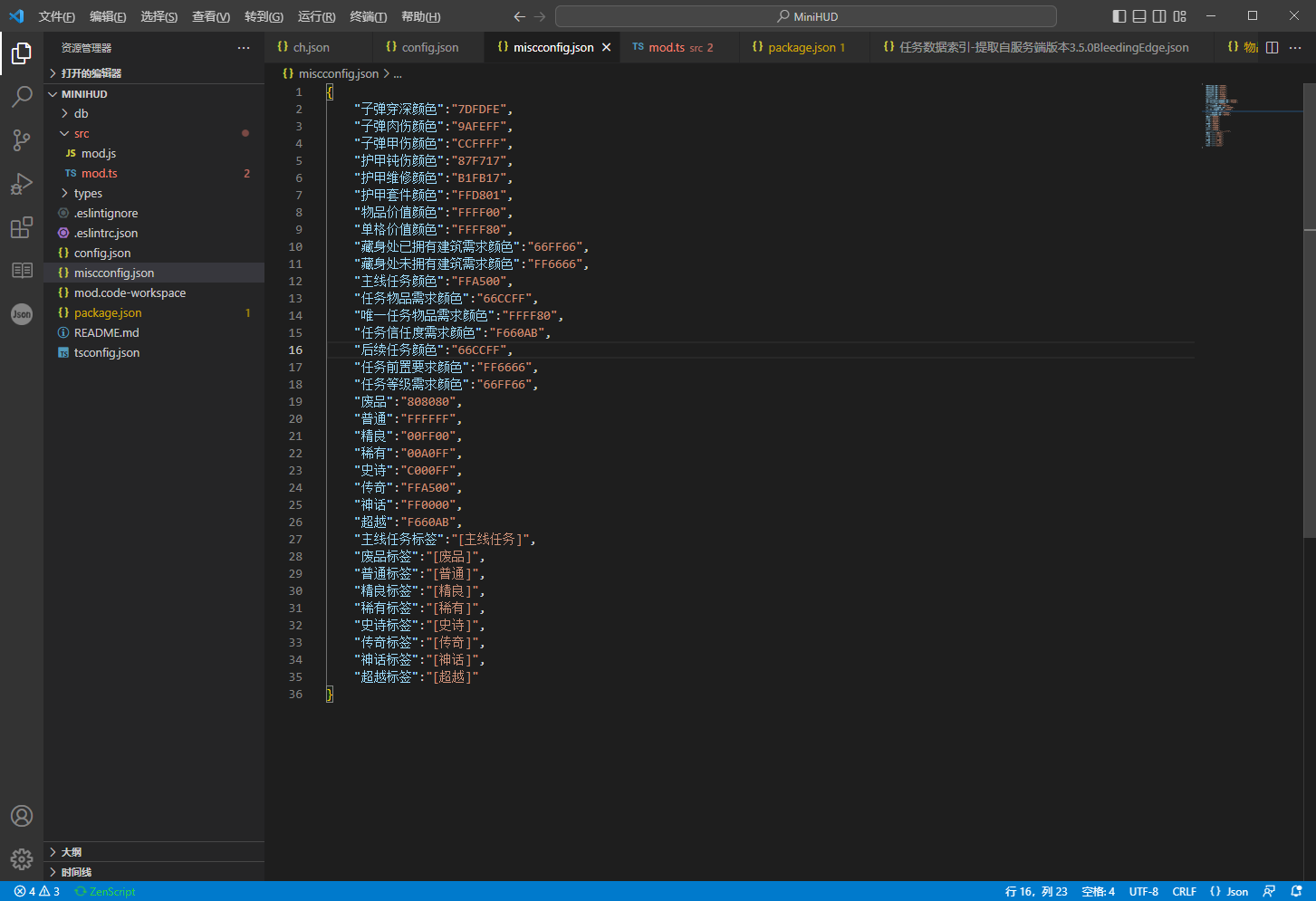
Task: Click the CRLF line ending indicator
Action: 1184,891
